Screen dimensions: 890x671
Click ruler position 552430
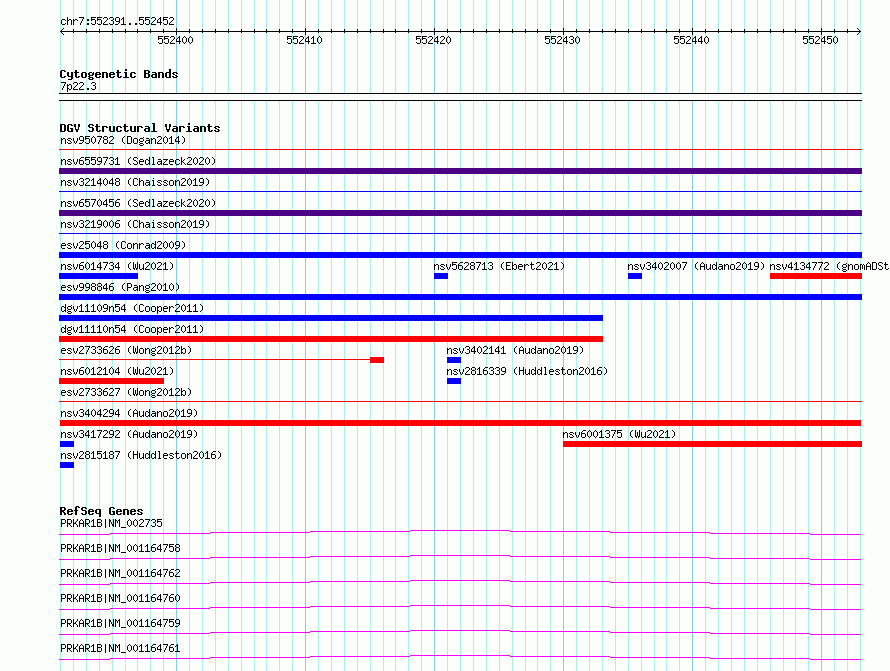point(562,40)
